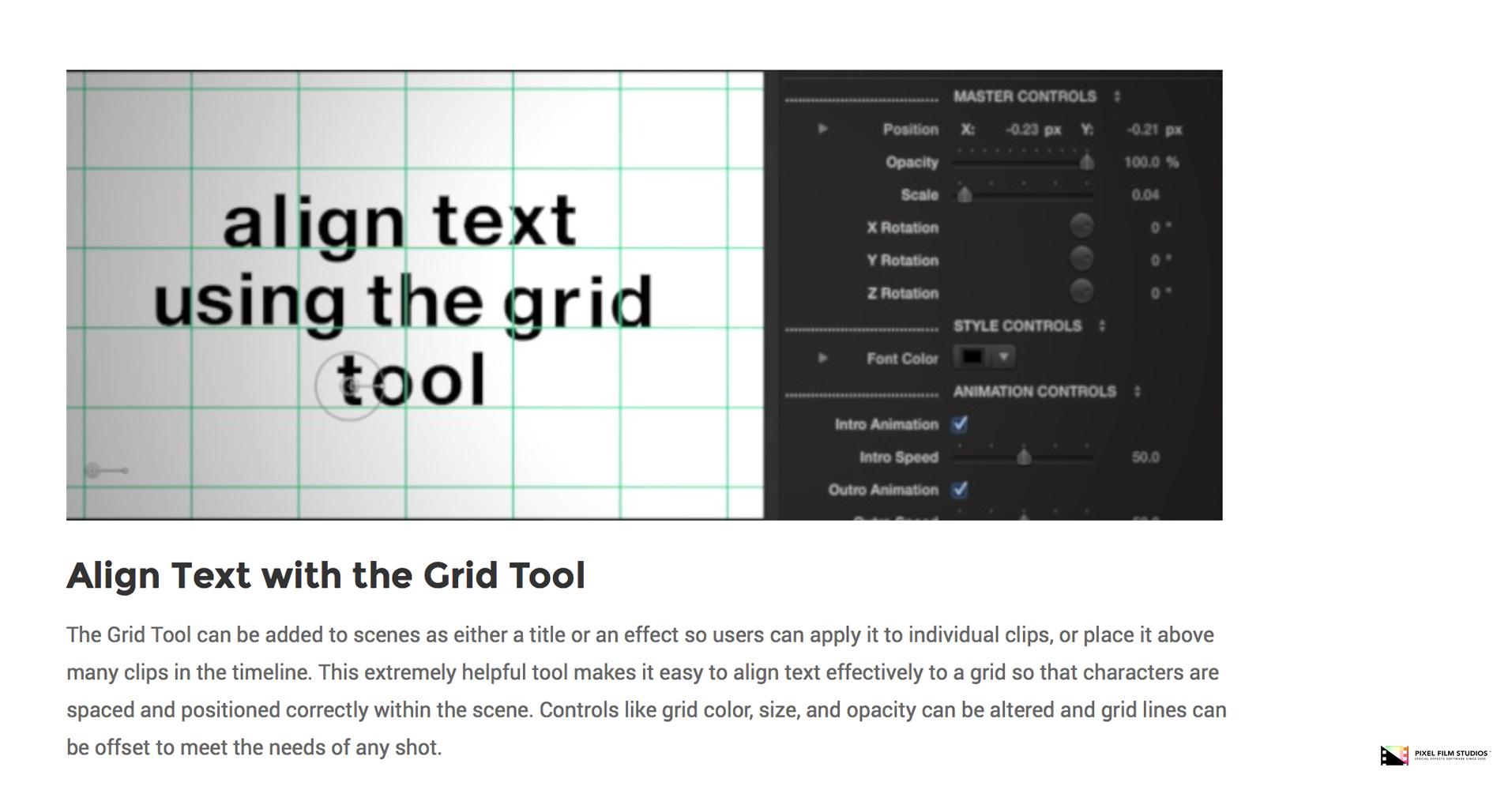Viewport: 1512px width, 790px height.
Task: Click the Animation Controls up-down arrows icon
Action: pos(1138,391)
